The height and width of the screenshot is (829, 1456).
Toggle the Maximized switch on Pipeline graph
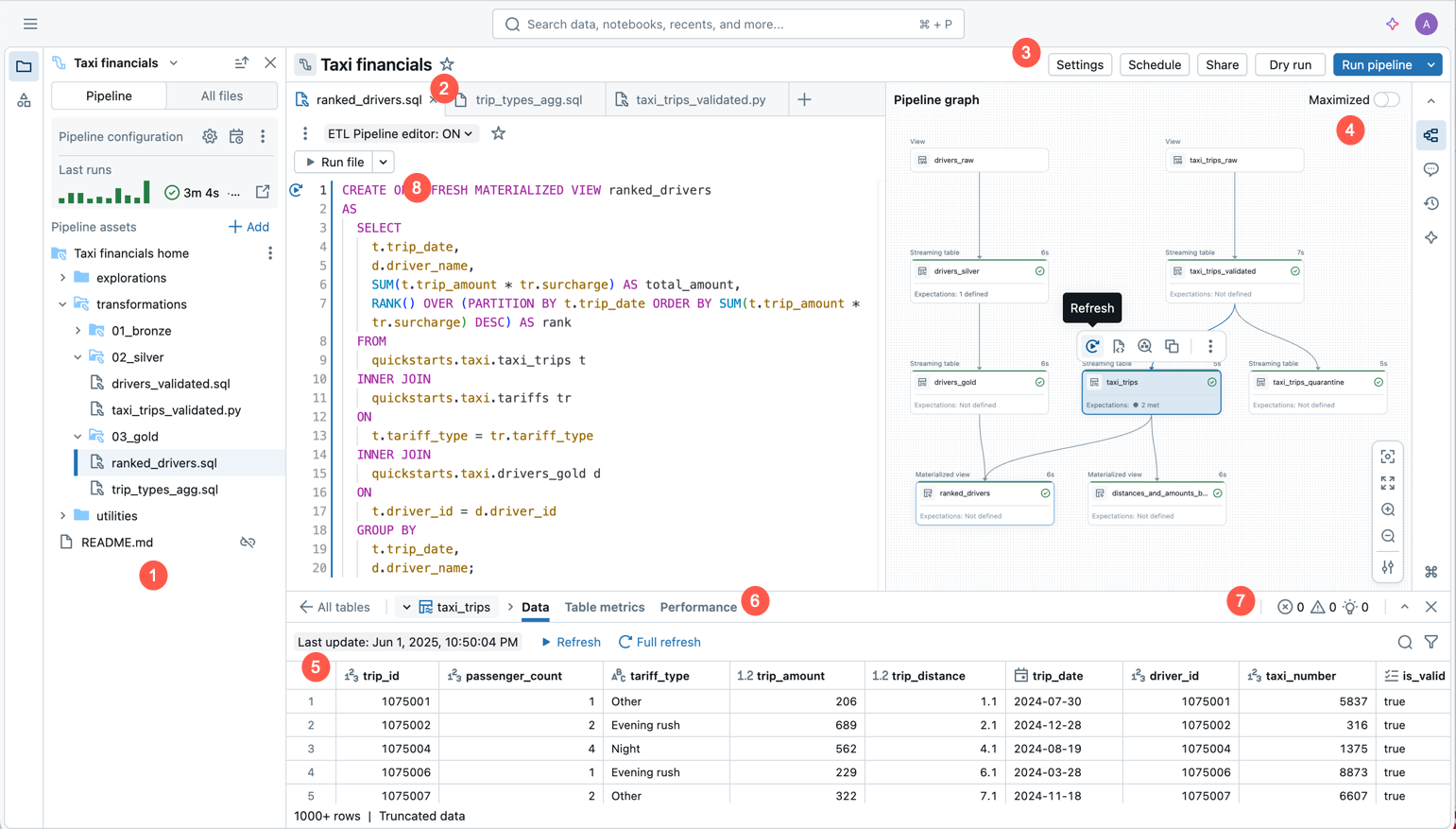coord(1387,98)
